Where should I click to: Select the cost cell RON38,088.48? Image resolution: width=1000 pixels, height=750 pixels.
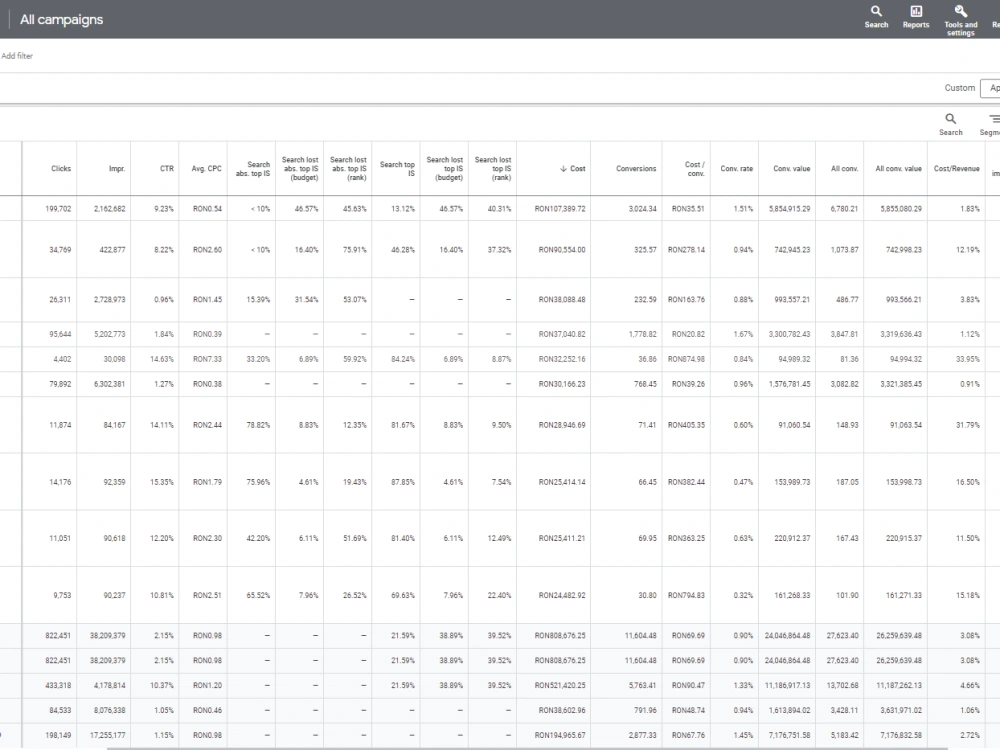pos(561,300)
